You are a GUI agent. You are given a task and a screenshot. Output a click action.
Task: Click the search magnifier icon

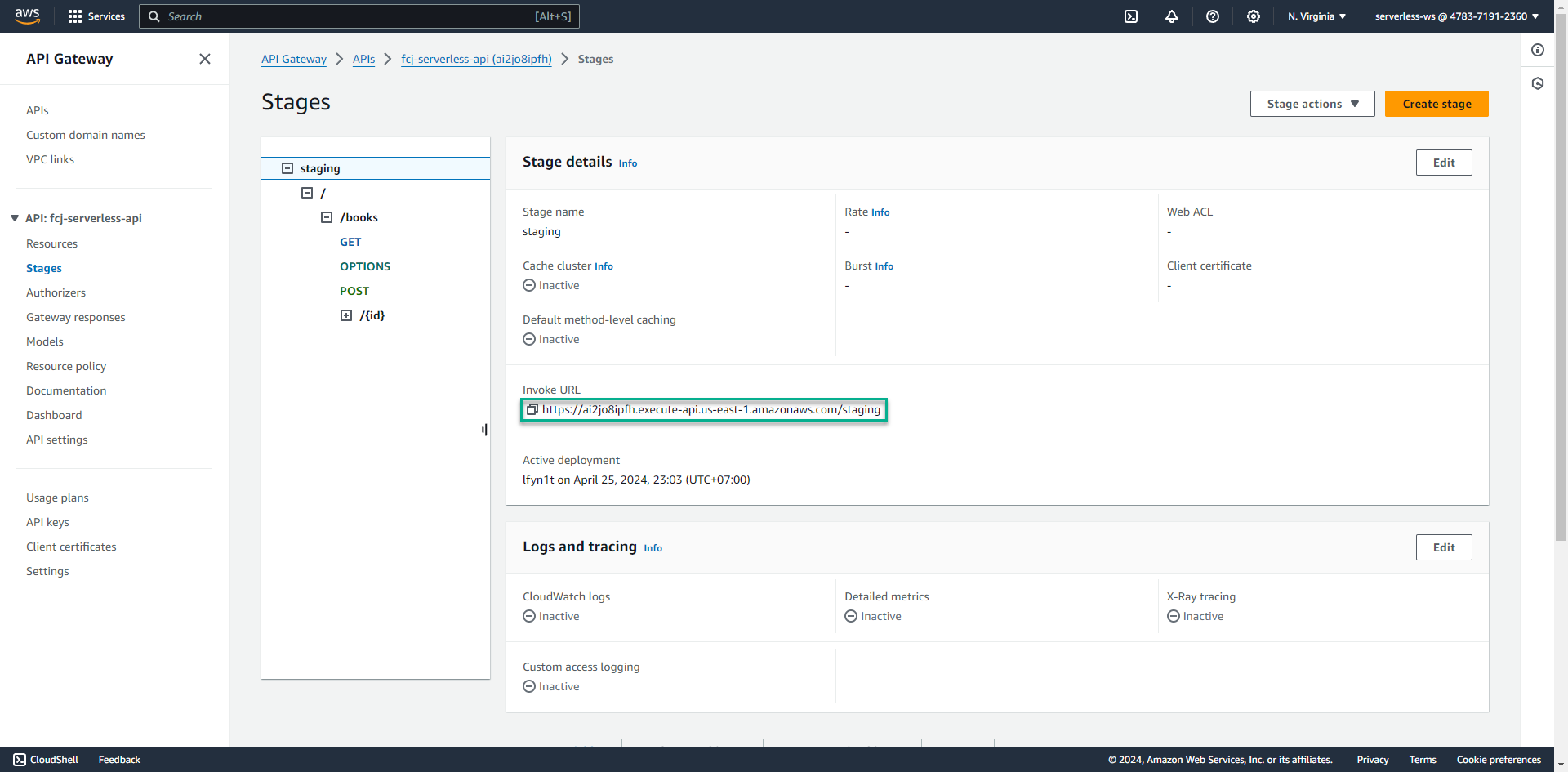click(x=154, y=16)
